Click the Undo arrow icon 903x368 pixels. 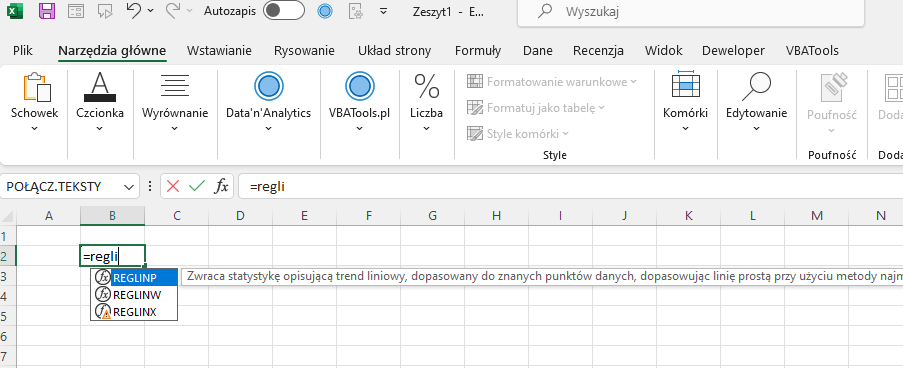pyautogui.click(x=134, y=10)
